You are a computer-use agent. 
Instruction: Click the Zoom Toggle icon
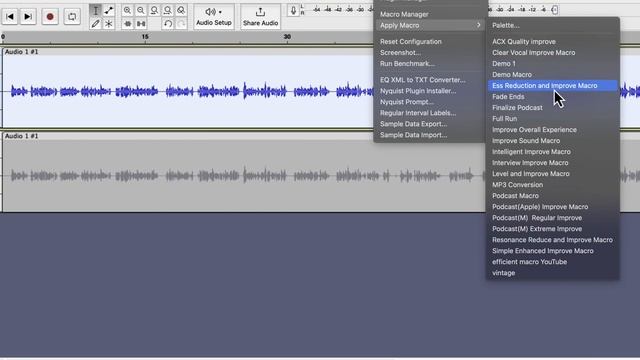[181, 11]
